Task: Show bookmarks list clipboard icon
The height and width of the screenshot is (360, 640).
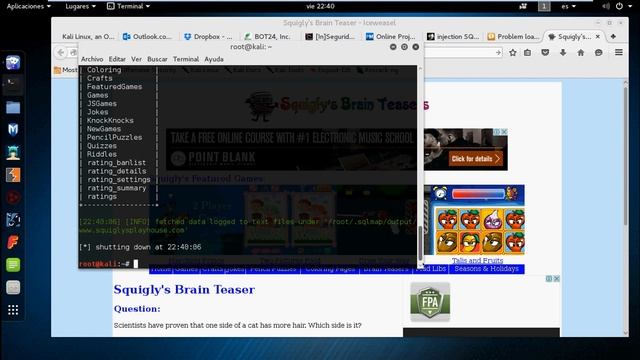Action: 528,53
